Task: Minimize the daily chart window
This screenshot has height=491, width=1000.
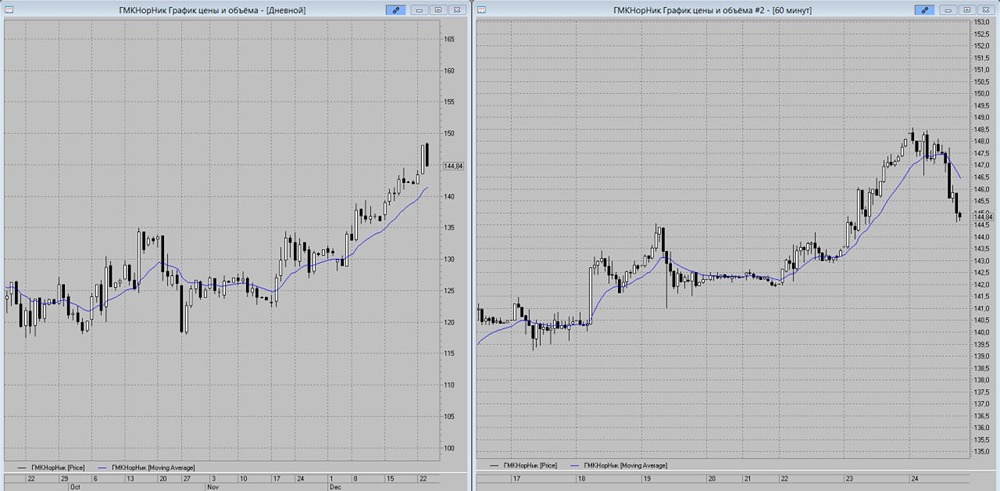Action: tap(420, 10)
